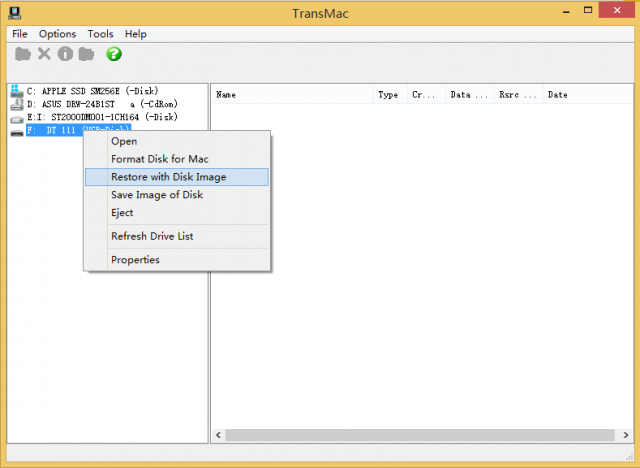Image resolution: width=640 pixels, height=468 pixels.
Task: Maximize the TransMac window
Action: point(588,10)
